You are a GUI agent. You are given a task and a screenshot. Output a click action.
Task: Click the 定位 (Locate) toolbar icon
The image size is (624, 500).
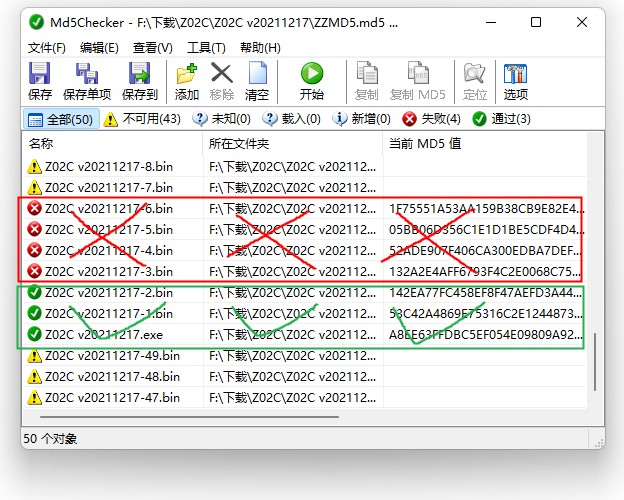[x=475, y=80]
